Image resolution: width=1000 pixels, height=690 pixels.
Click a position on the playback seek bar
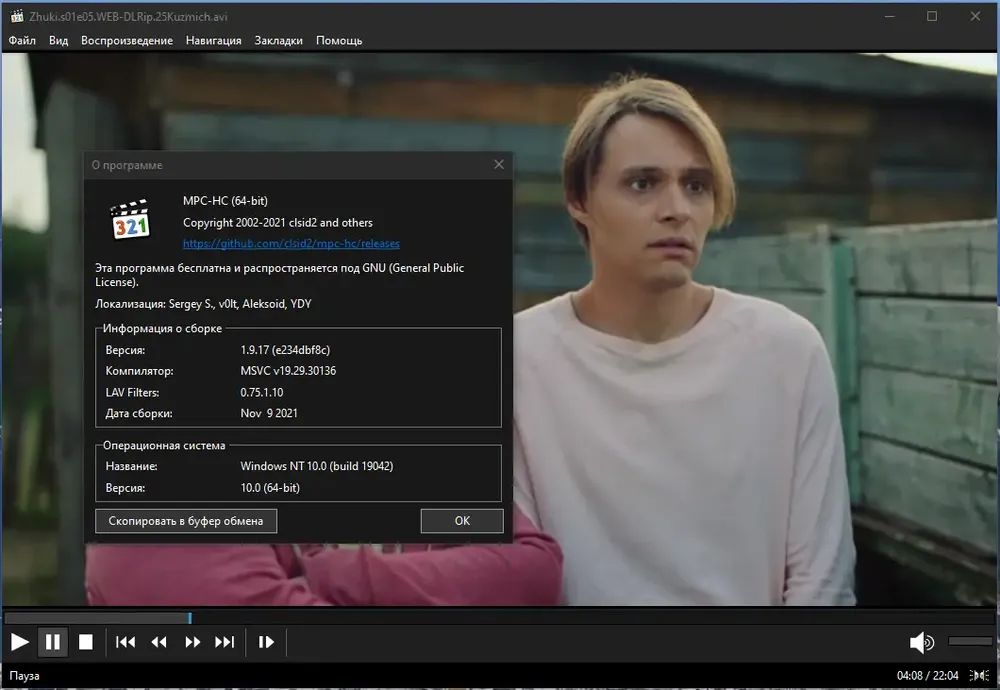[x=499, y=617]
